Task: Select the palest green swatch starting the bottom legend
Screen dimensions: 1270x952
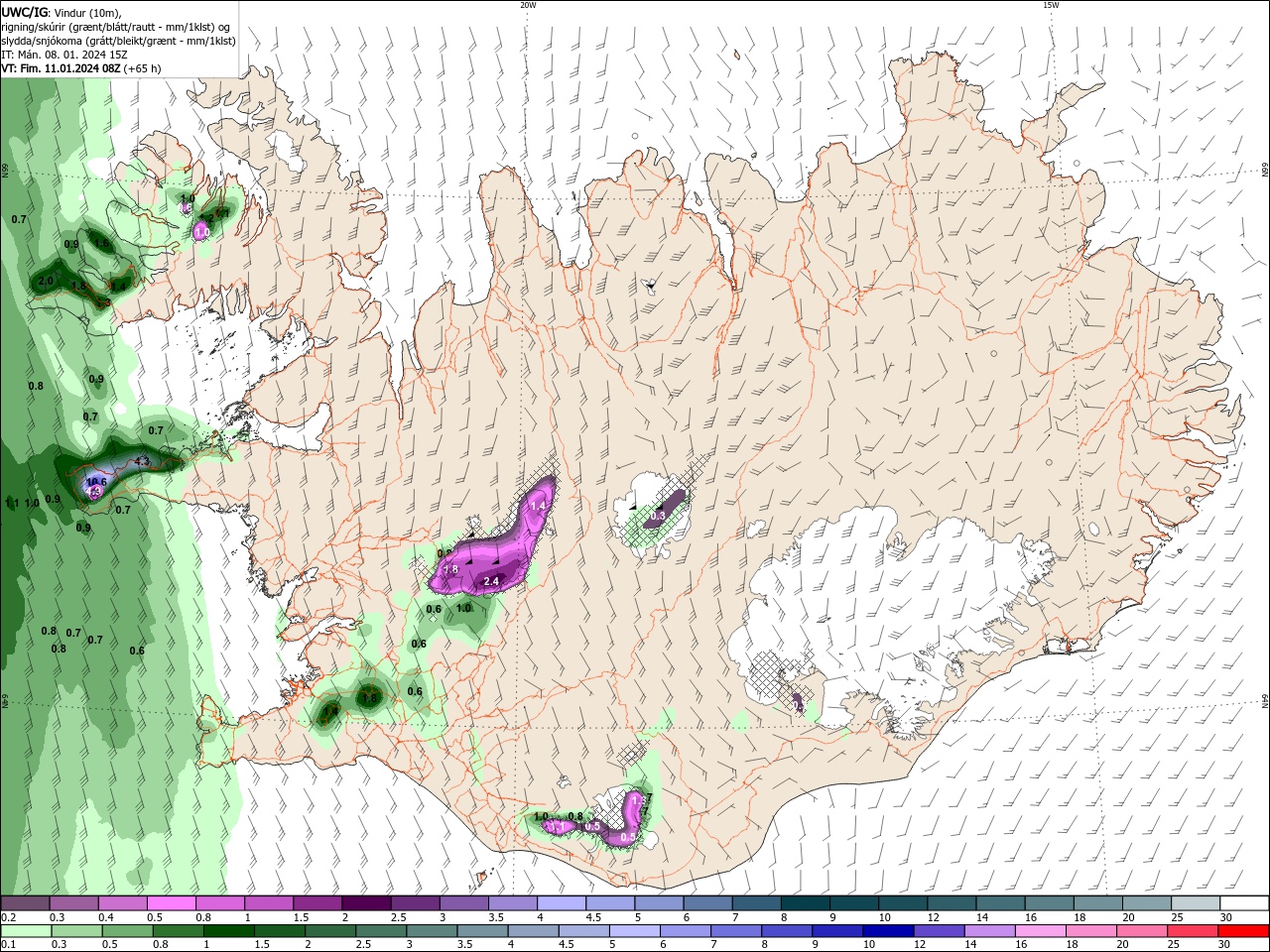Action: click(24, 931)
